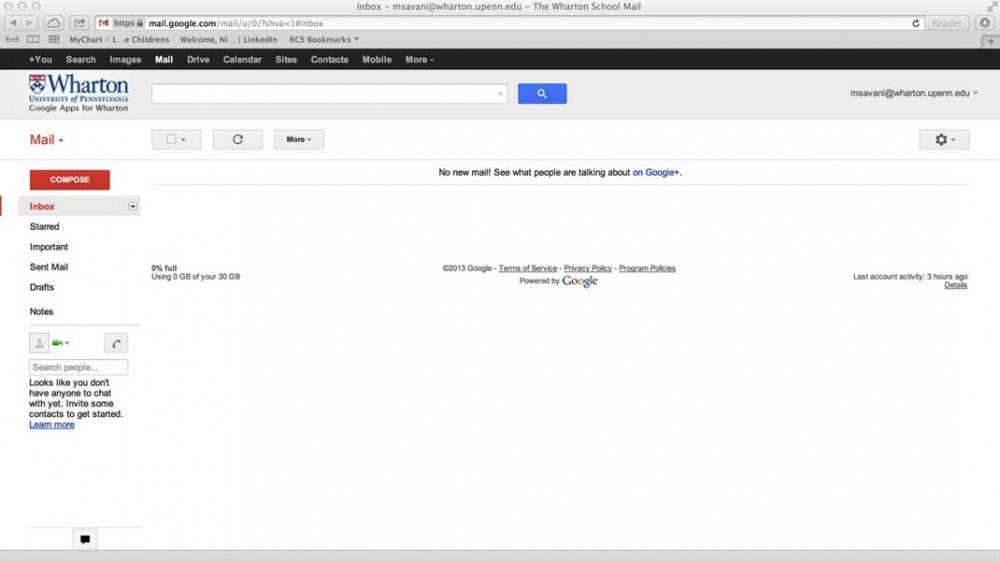Click the Safari iCloud tabs icon
Viewport: 1000px width, 561px height.
(x=54, y=23)
